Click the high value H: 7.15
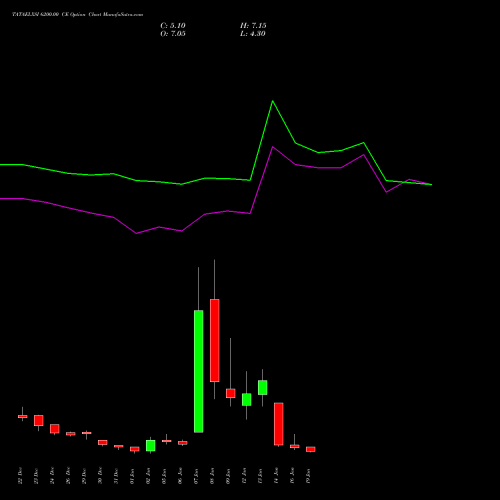 pos(253,26)
